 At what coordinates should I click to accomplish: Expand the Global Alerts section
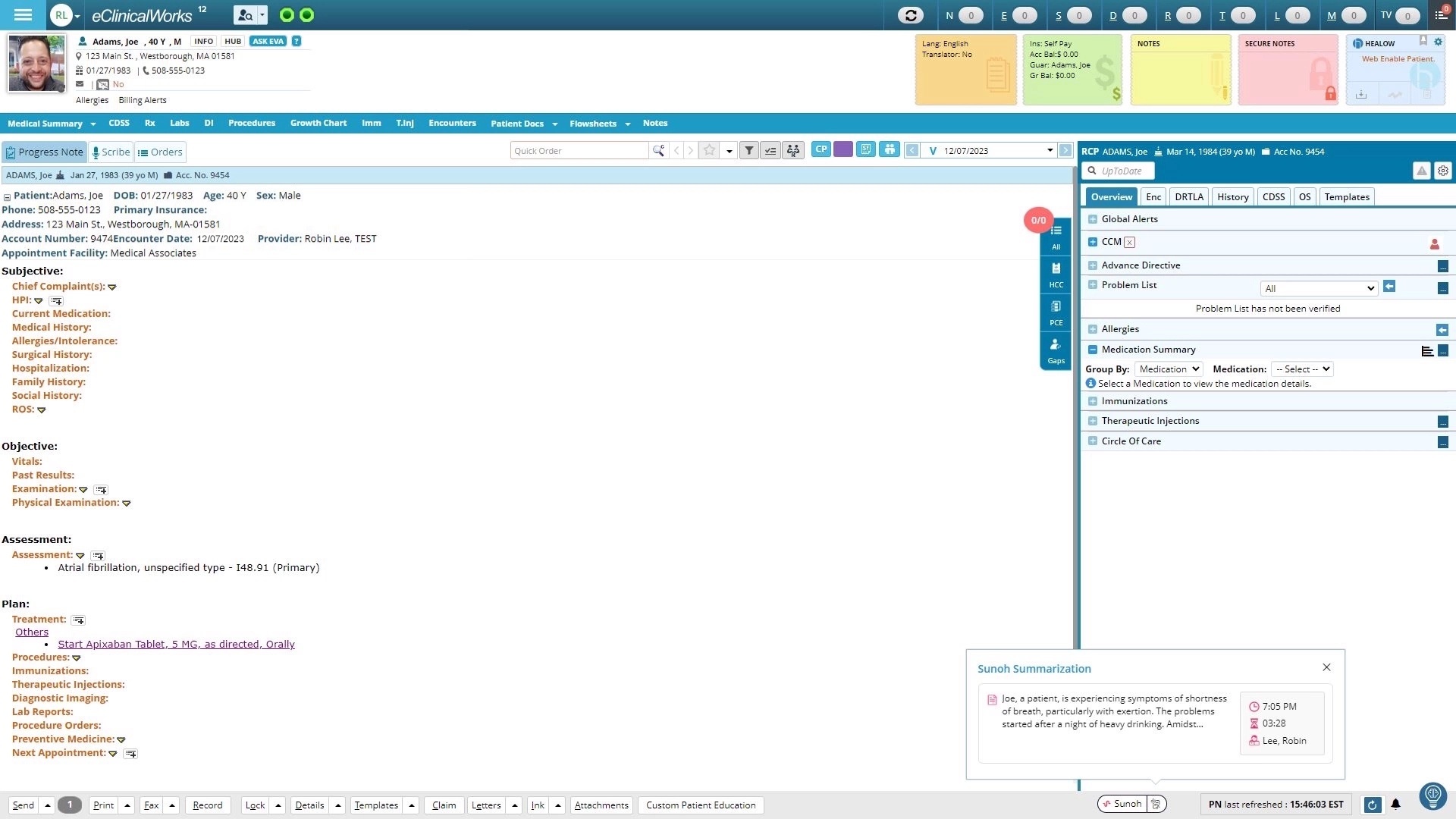point(1093,219)
